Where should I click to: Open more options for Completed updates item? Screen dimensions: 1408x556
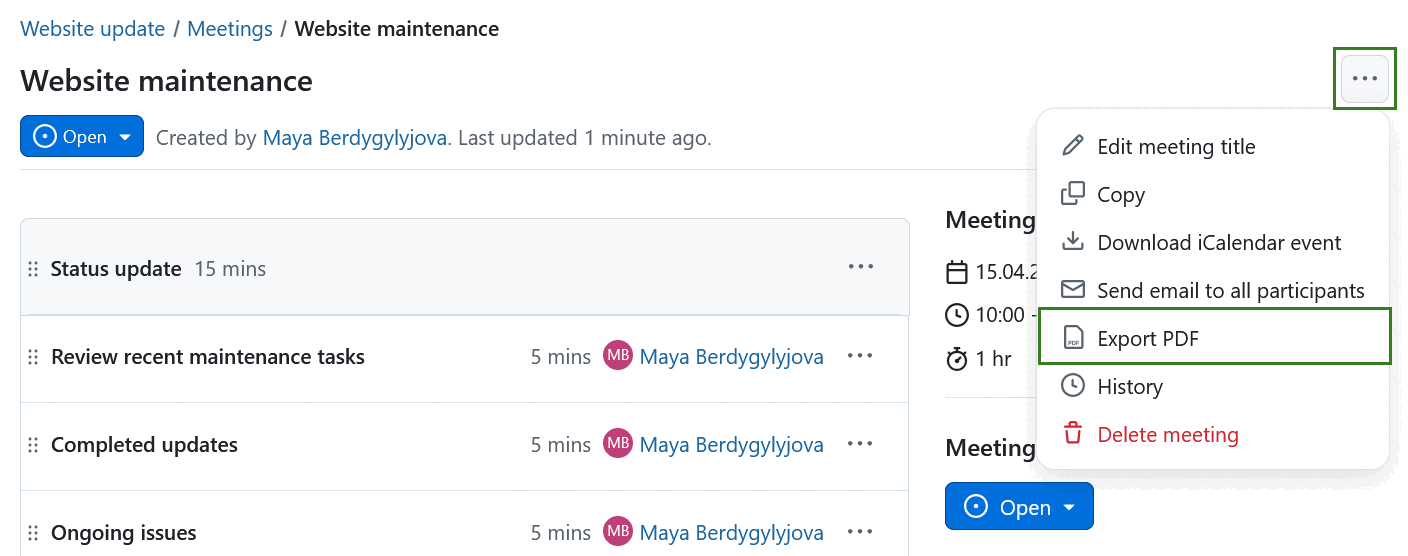pos(860,444)
